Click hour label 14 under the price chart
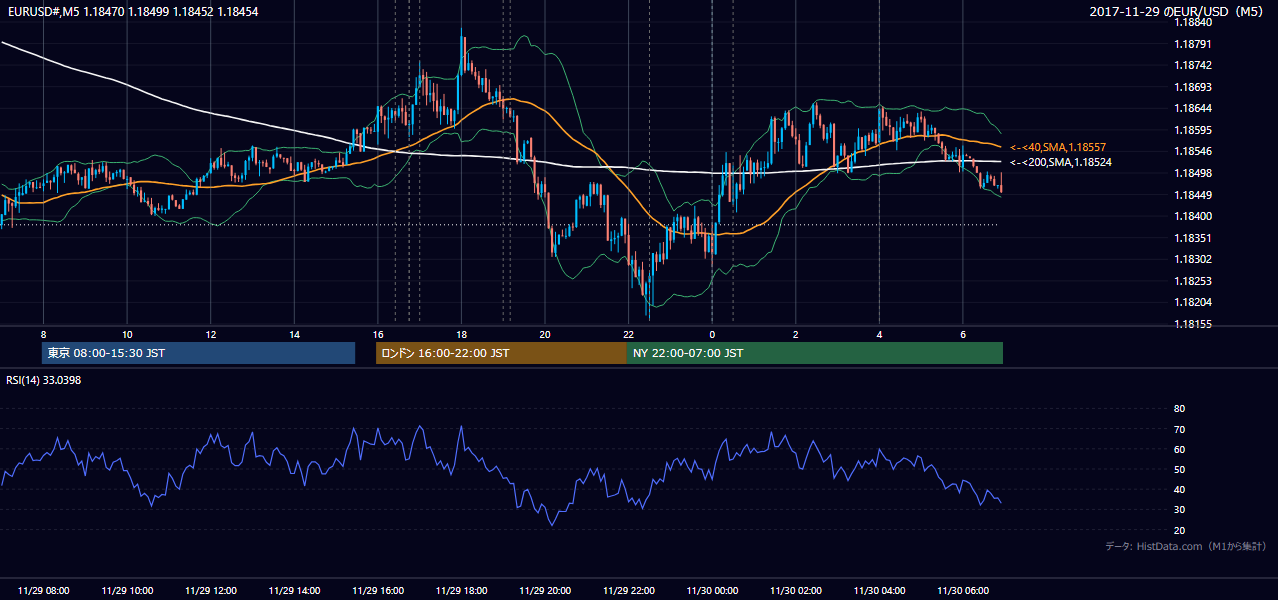 coord(294,334)
